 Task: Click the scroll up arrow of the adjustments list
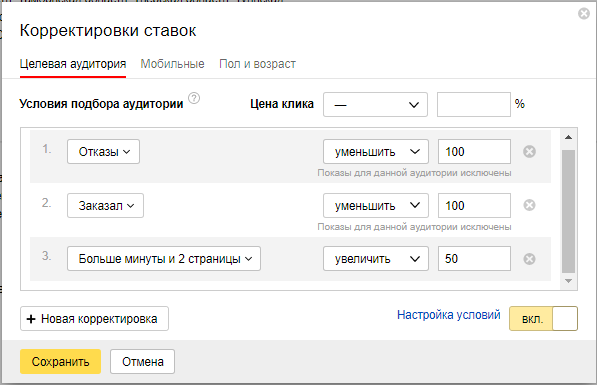pos(568,137)
